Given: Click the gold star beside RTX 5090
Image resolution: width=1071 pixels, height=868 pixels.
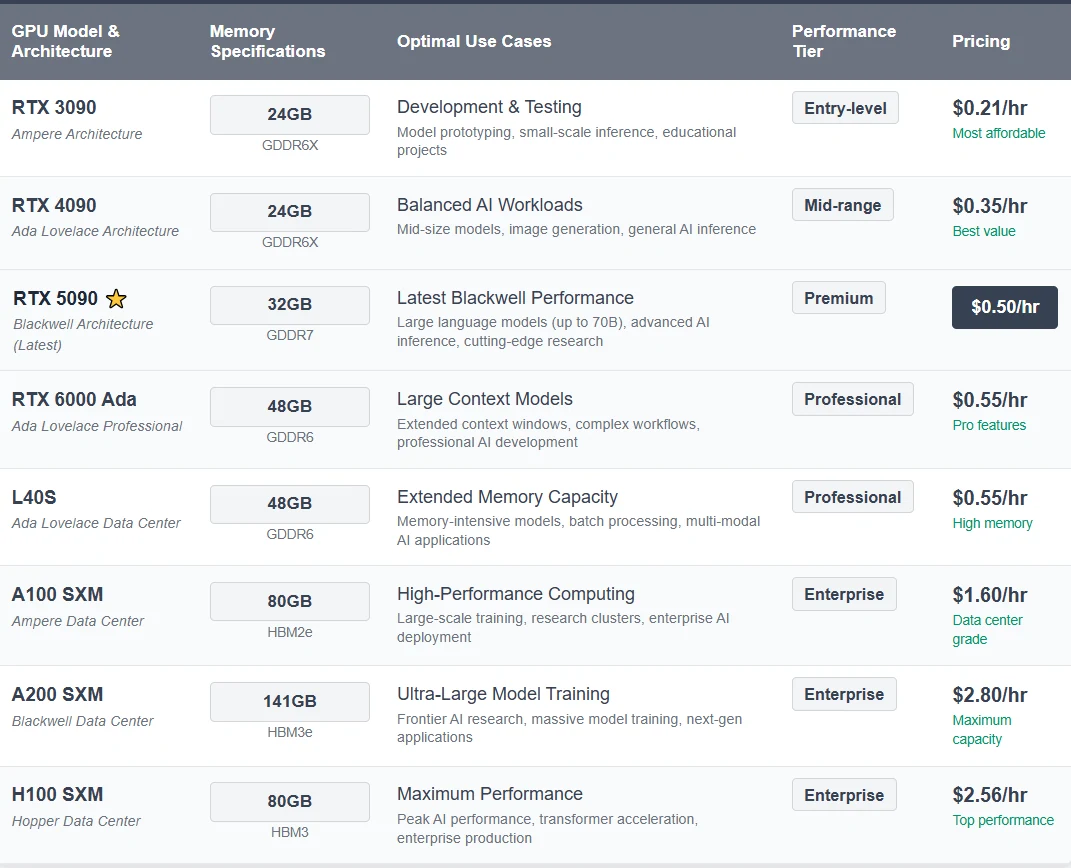Looking at the screenshot, I should point(117,298).
